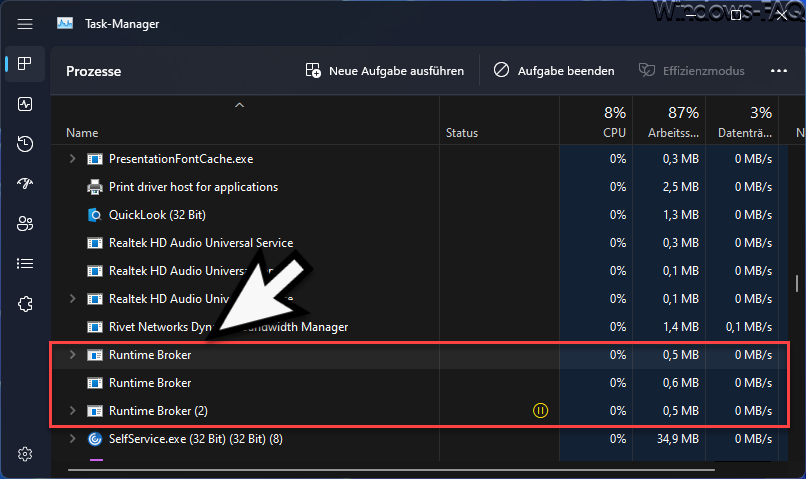Open the Startup apps sidebar icon

tap(25, 183)
